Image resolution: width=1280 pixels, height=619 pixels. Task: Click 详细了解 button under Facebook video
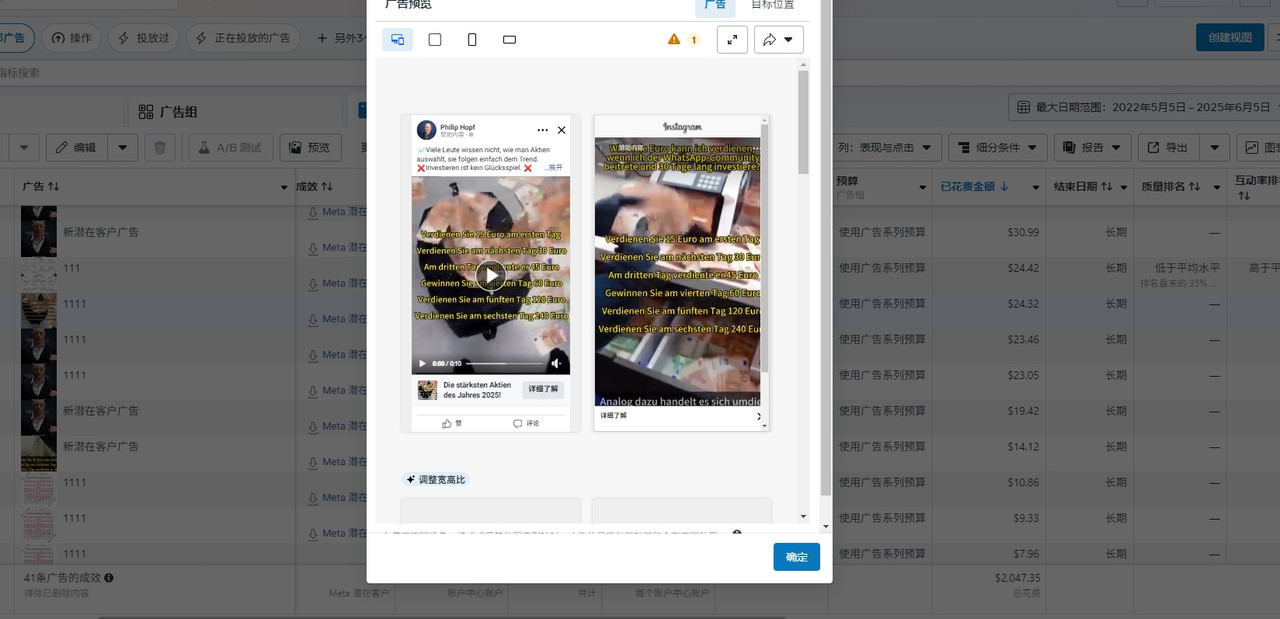(543, 389)
